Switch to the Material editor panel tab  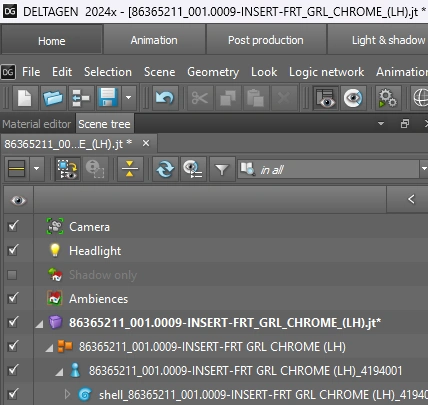point(36,124)
